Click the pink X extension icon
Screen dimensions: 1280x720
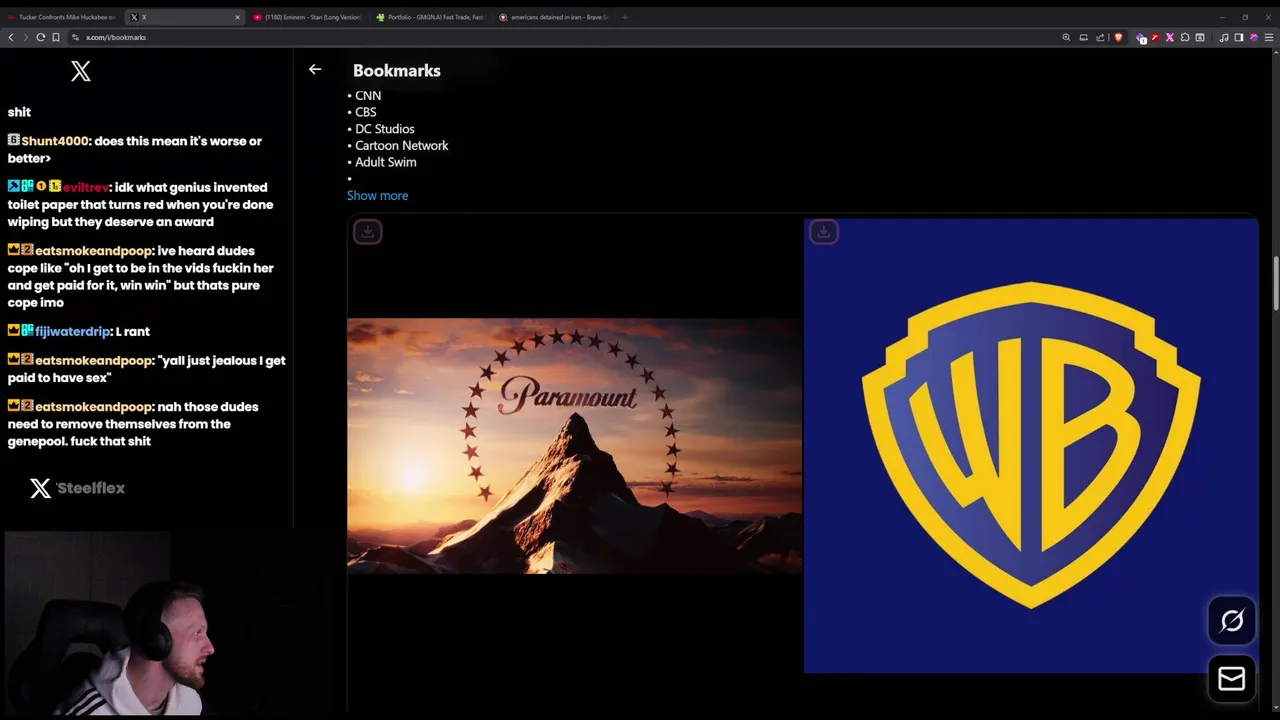click(1170, 37)
